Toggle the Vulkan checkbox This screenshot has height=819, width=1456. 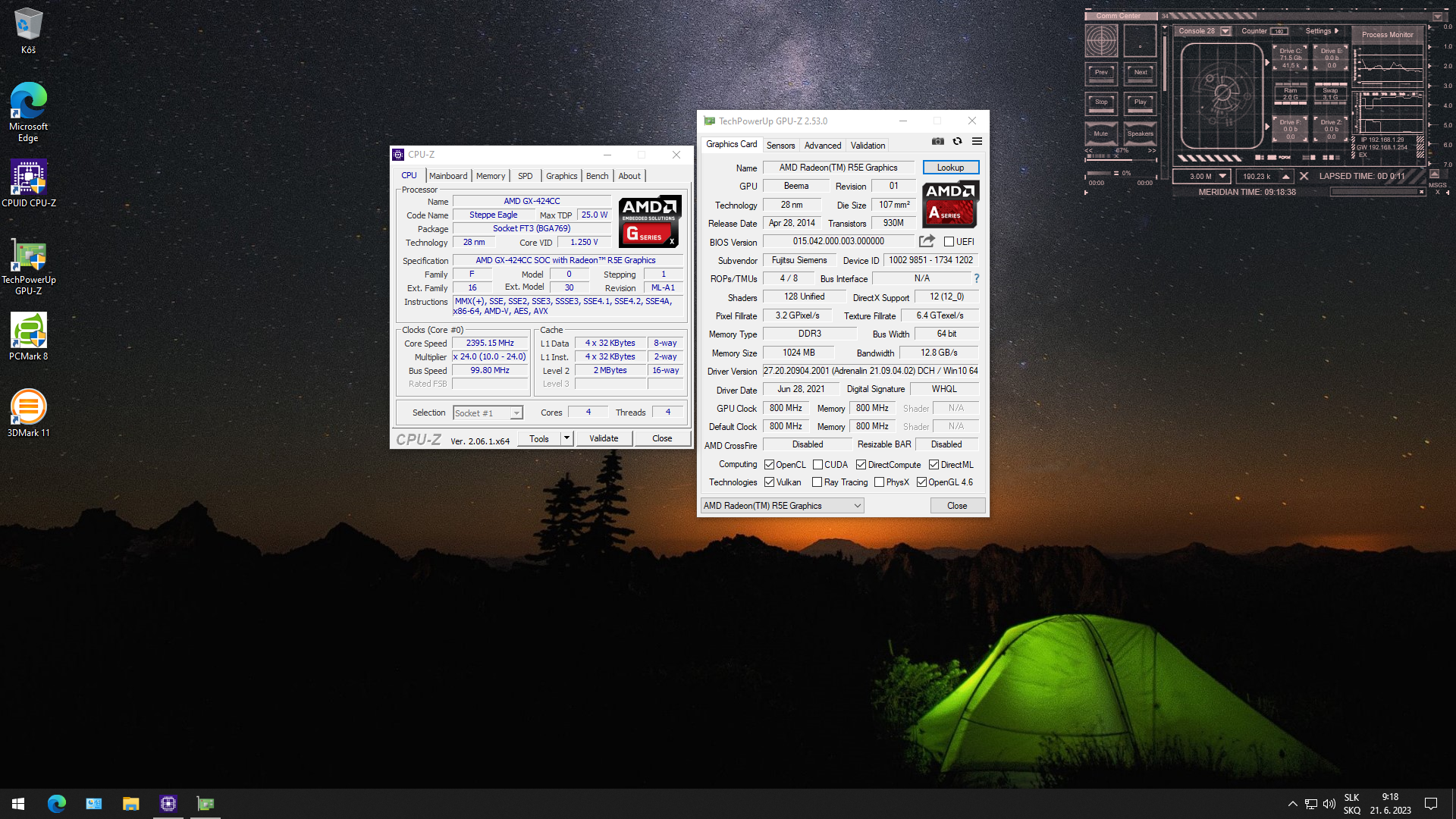click(769, 482)
